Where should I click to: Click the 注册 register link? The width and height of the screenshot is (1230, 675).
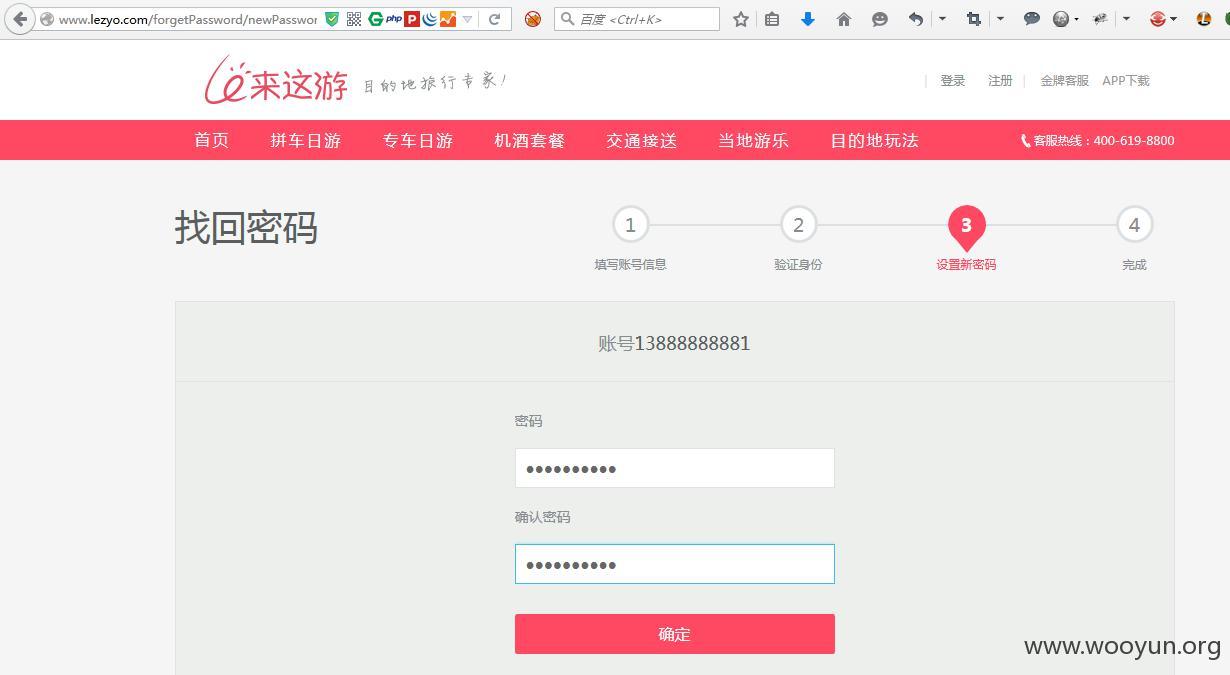1000,81
